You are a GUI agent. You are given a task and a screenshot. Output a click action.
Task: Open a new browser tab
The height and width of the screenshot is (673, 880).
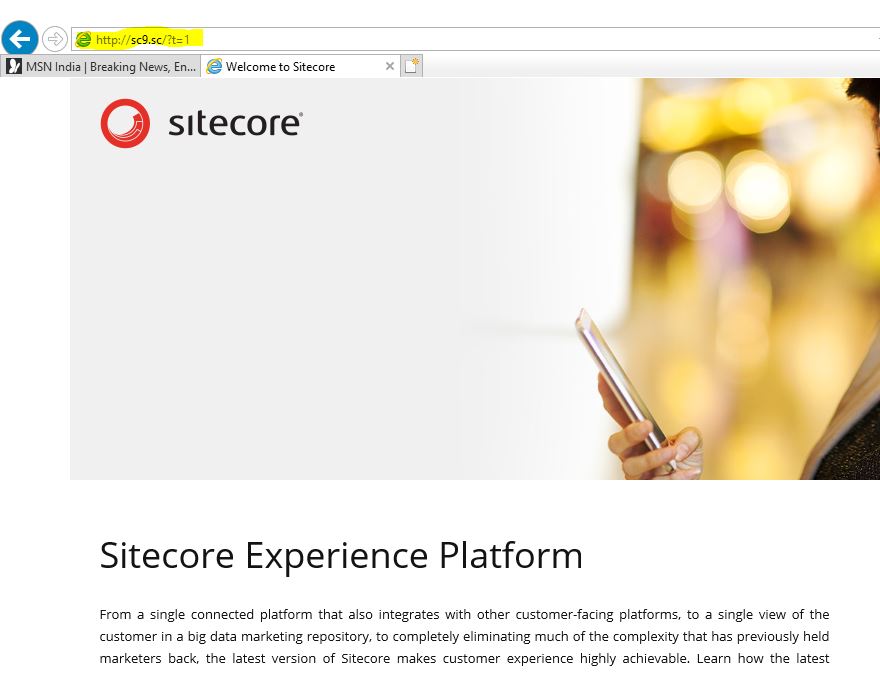click(x=410, y=64)
